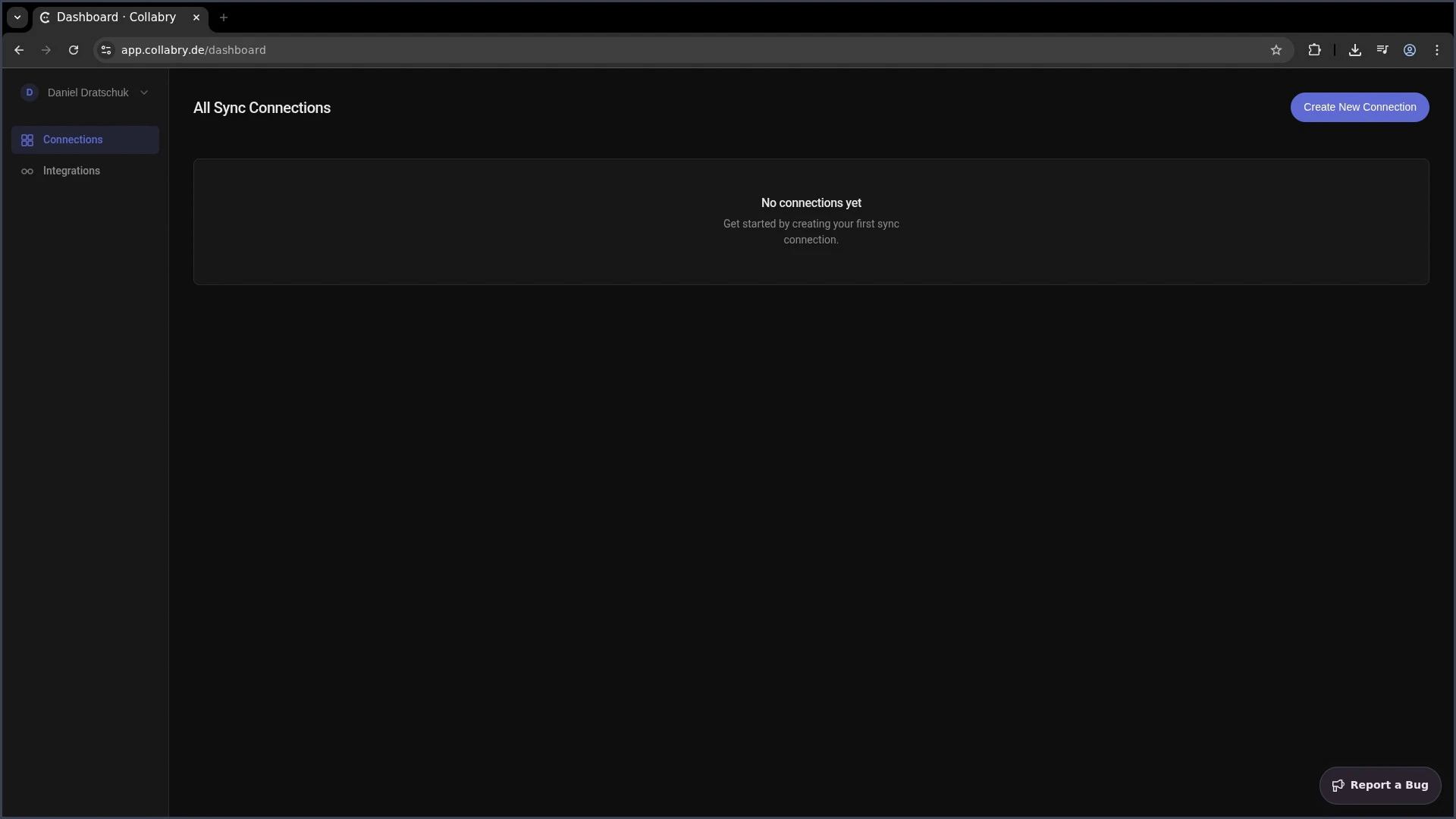
Task: Click the Connections grid icon in sidebar
Action: click(x=27, y=140)
